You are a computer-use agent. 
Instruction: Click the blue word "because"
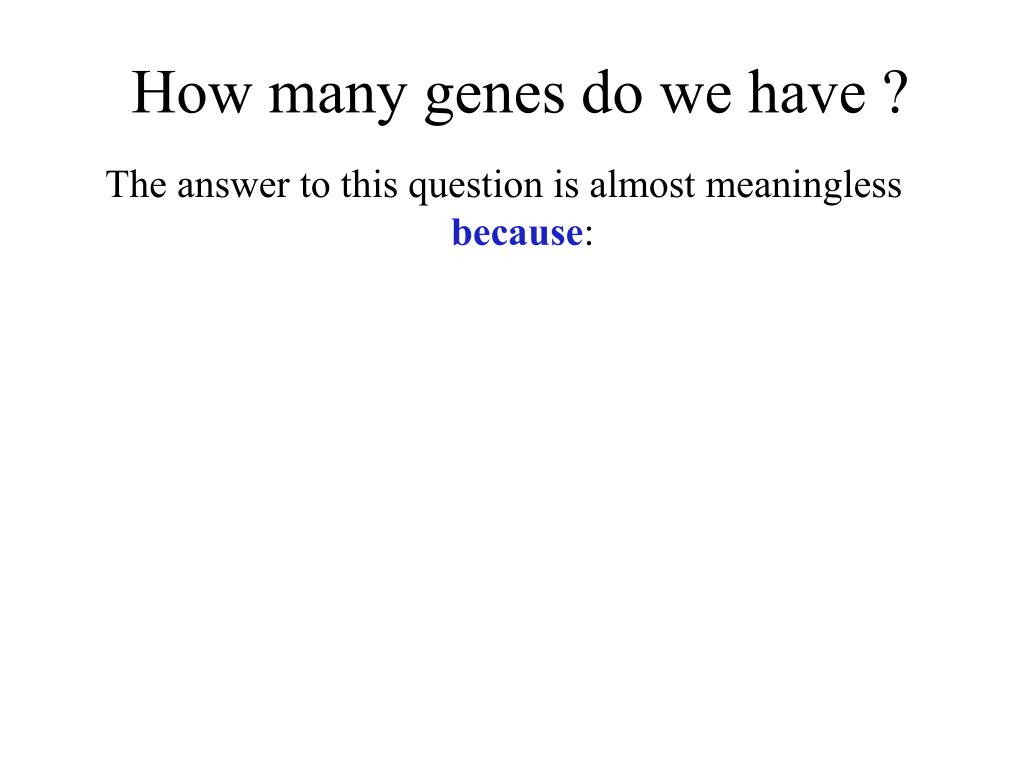517,232
